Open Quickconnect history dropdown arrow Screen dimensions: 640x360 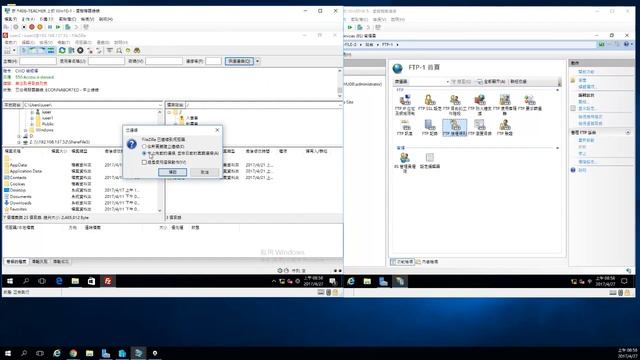click(x=258, y=61)
